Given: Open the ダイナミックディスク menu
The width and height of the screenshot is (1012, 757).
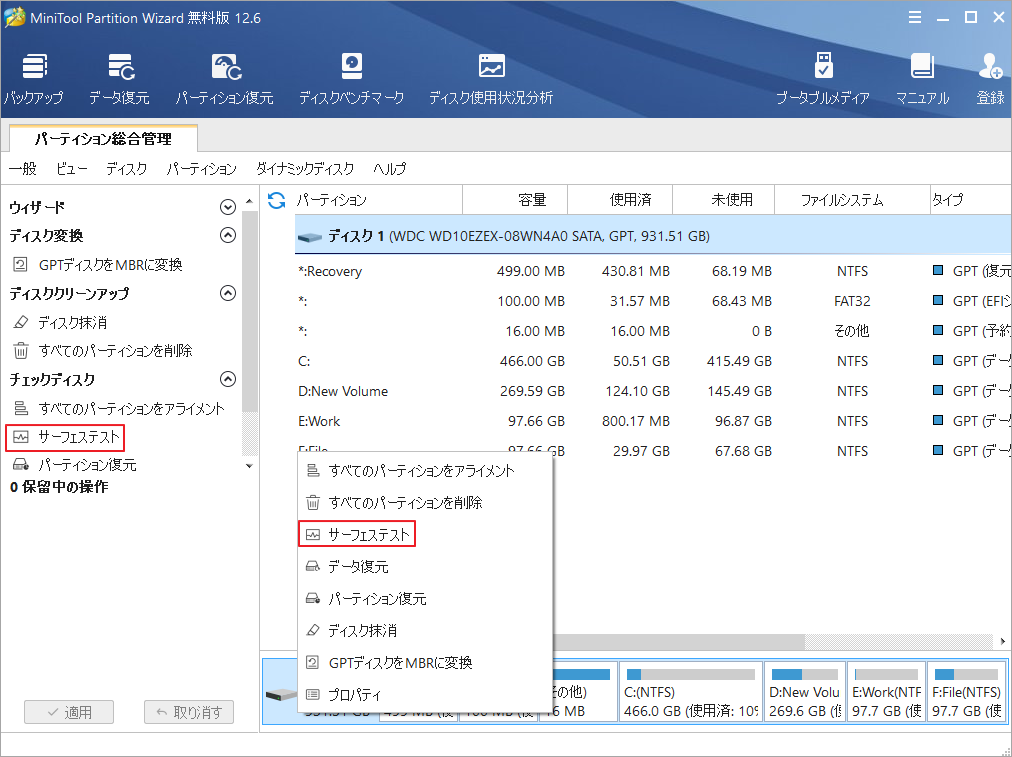Looking at the screenshot, I should click(305, 169).
